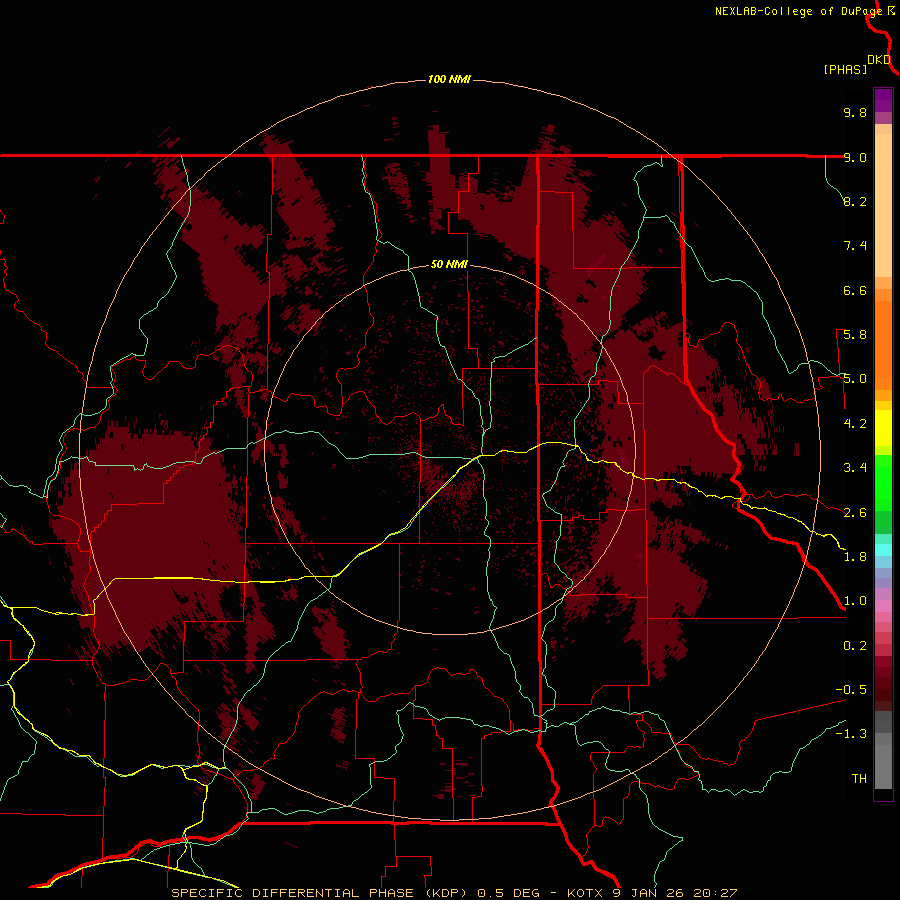Select the -0.5 scale value
Viewport: 900px width, 900px height.
851,690
